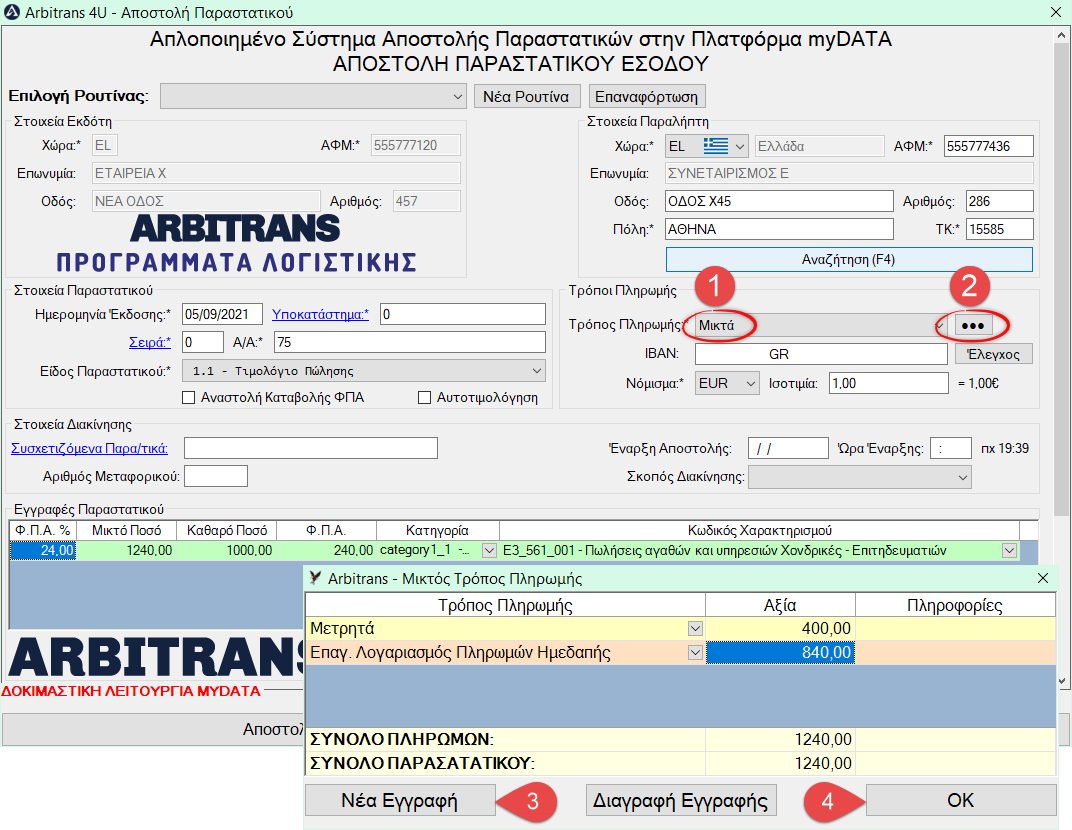Confirm the payment dialog with OK

961,800
